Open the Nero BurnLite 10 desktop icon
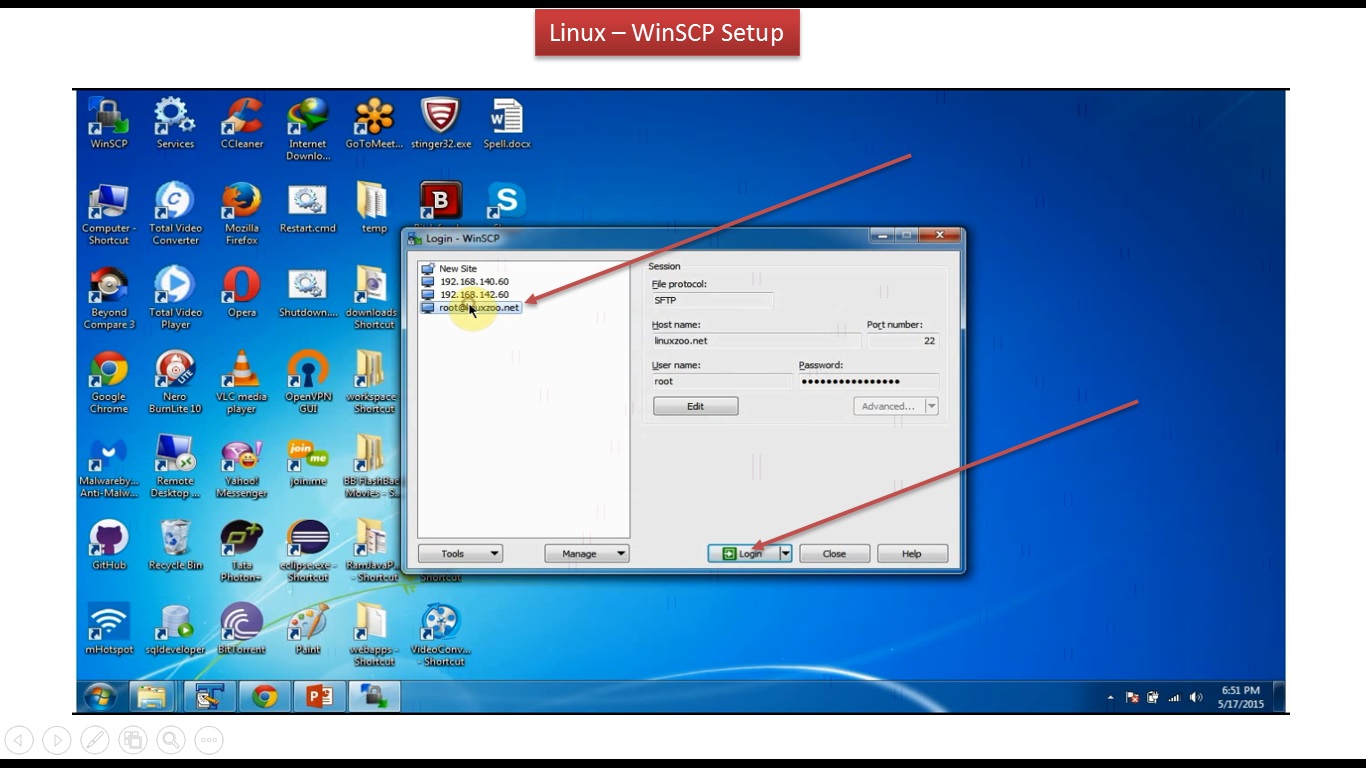Viewport: 1366px width, 768px height. pyautogui.click(x=175, y=382)
